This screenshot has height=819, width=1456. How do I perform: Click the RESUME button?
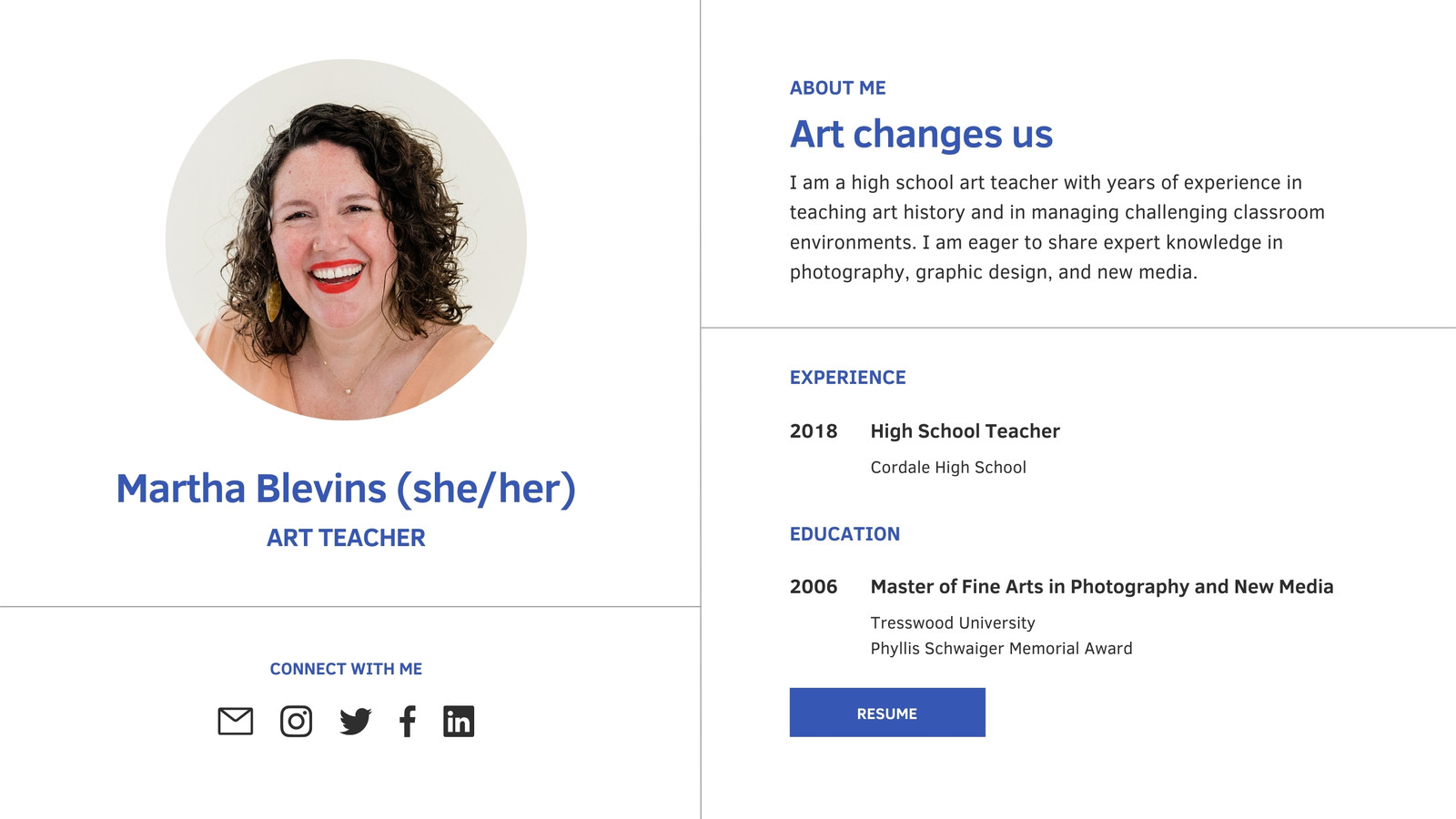pyautogui.click(x=887, y=713)
